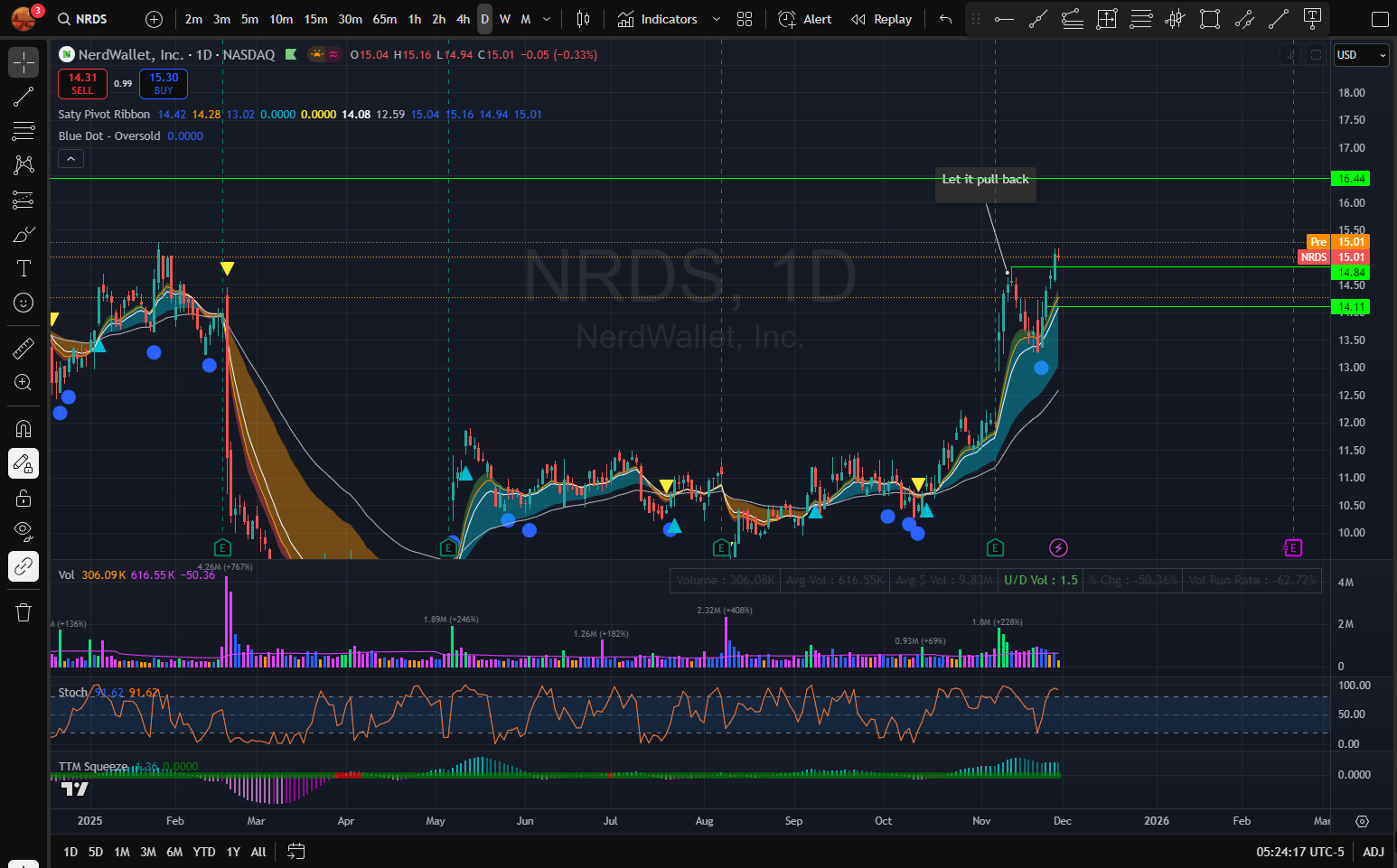Open the chart patterns tool group

[x=23, y=165]
